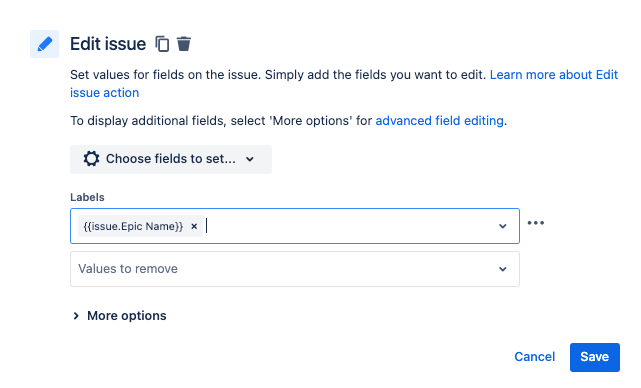The height and width of the screenshot is (388, 641).
Task: Duplicate this action with the copy icon
Action: pos(162,44)
